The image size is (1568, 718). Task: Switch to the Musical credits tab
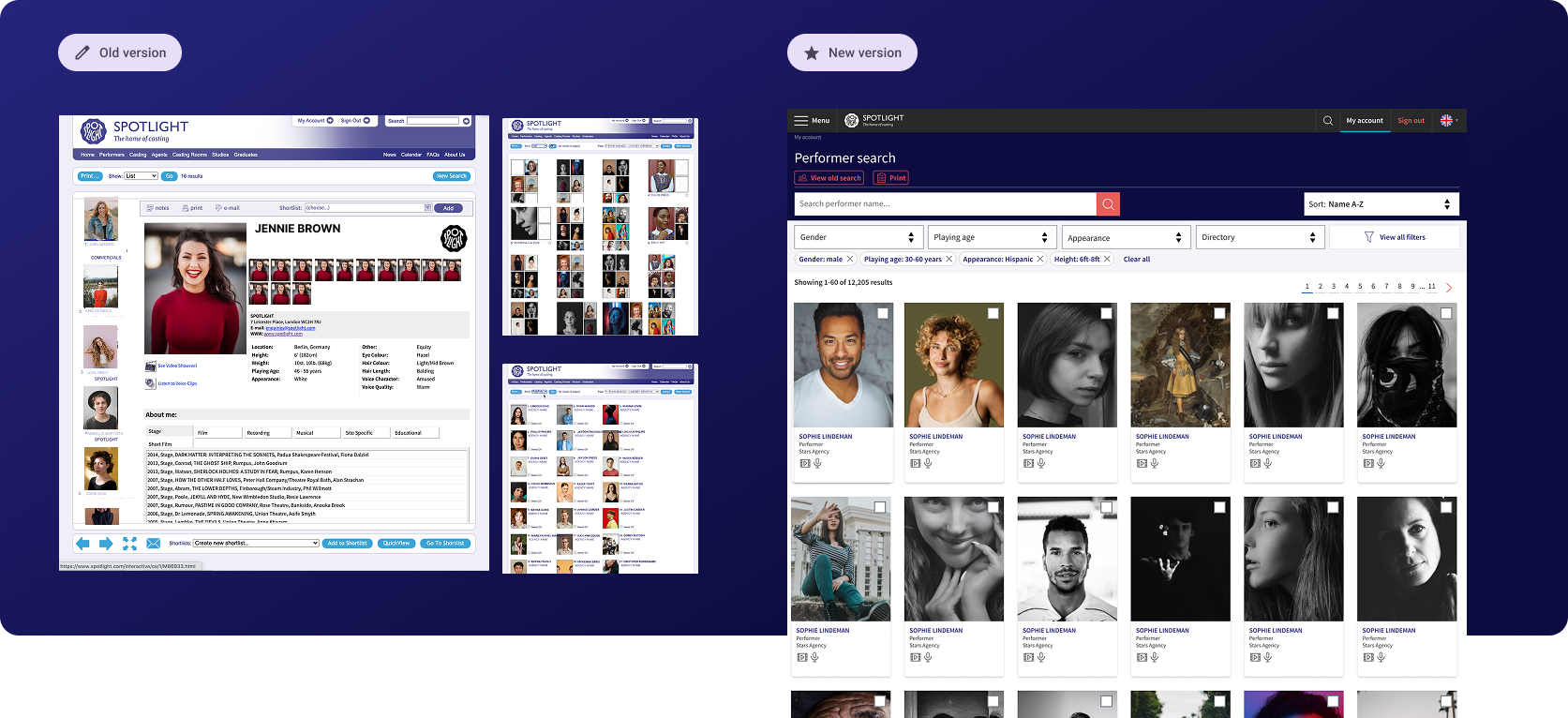coord(316,433)
